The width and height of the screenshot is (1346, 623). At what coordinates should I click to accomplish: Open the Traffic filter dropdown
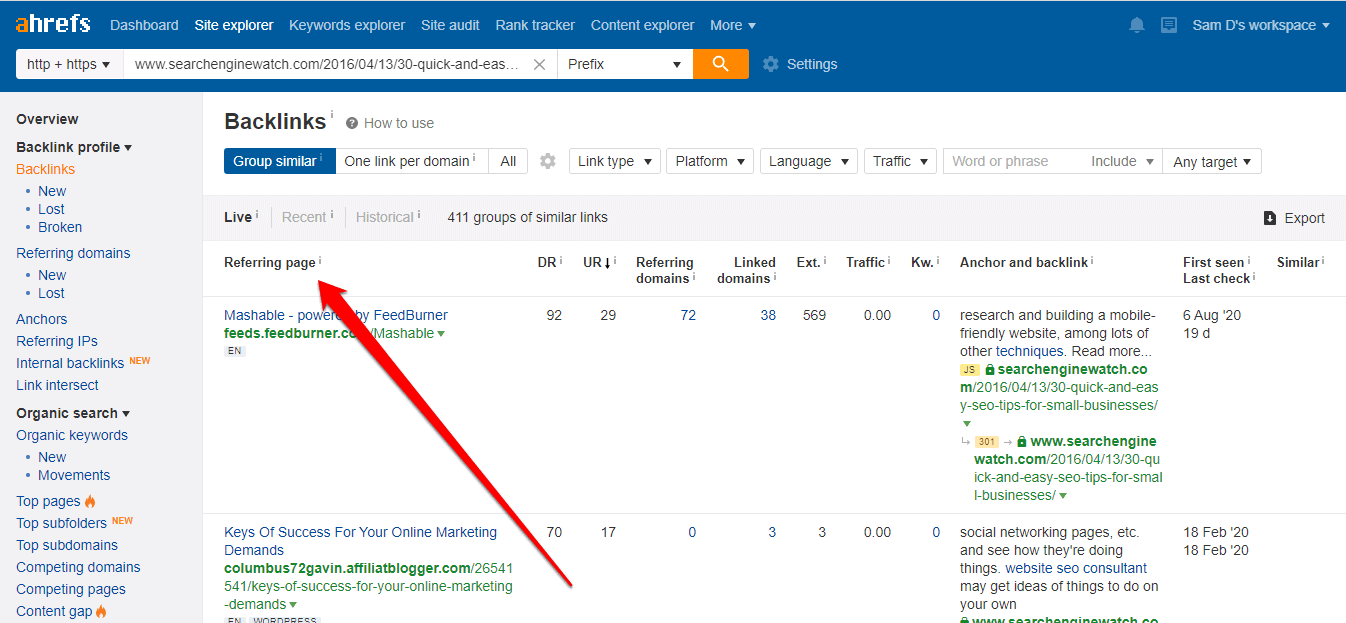click(900, 161)
